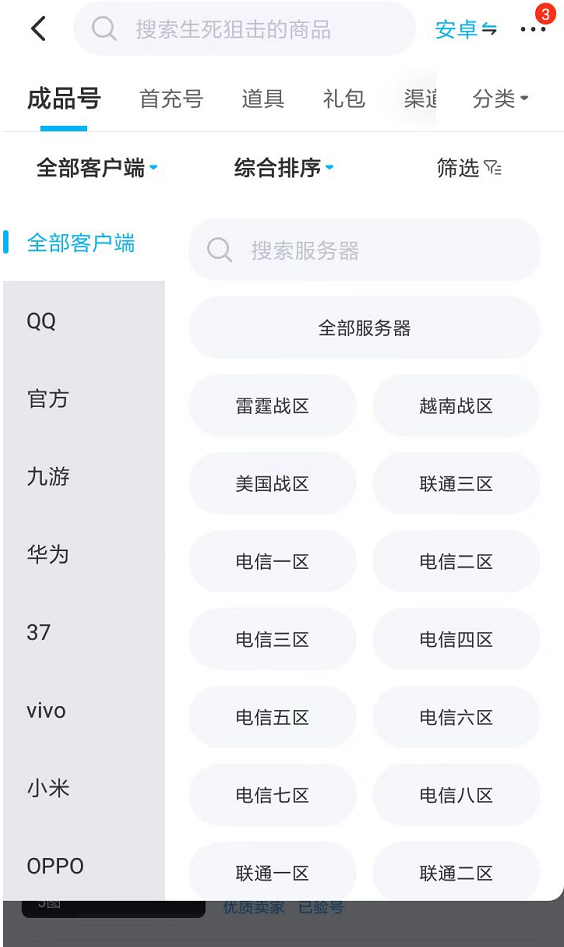Select 全部服务器 option
The image size is (564, 947).
coord(364,328)
